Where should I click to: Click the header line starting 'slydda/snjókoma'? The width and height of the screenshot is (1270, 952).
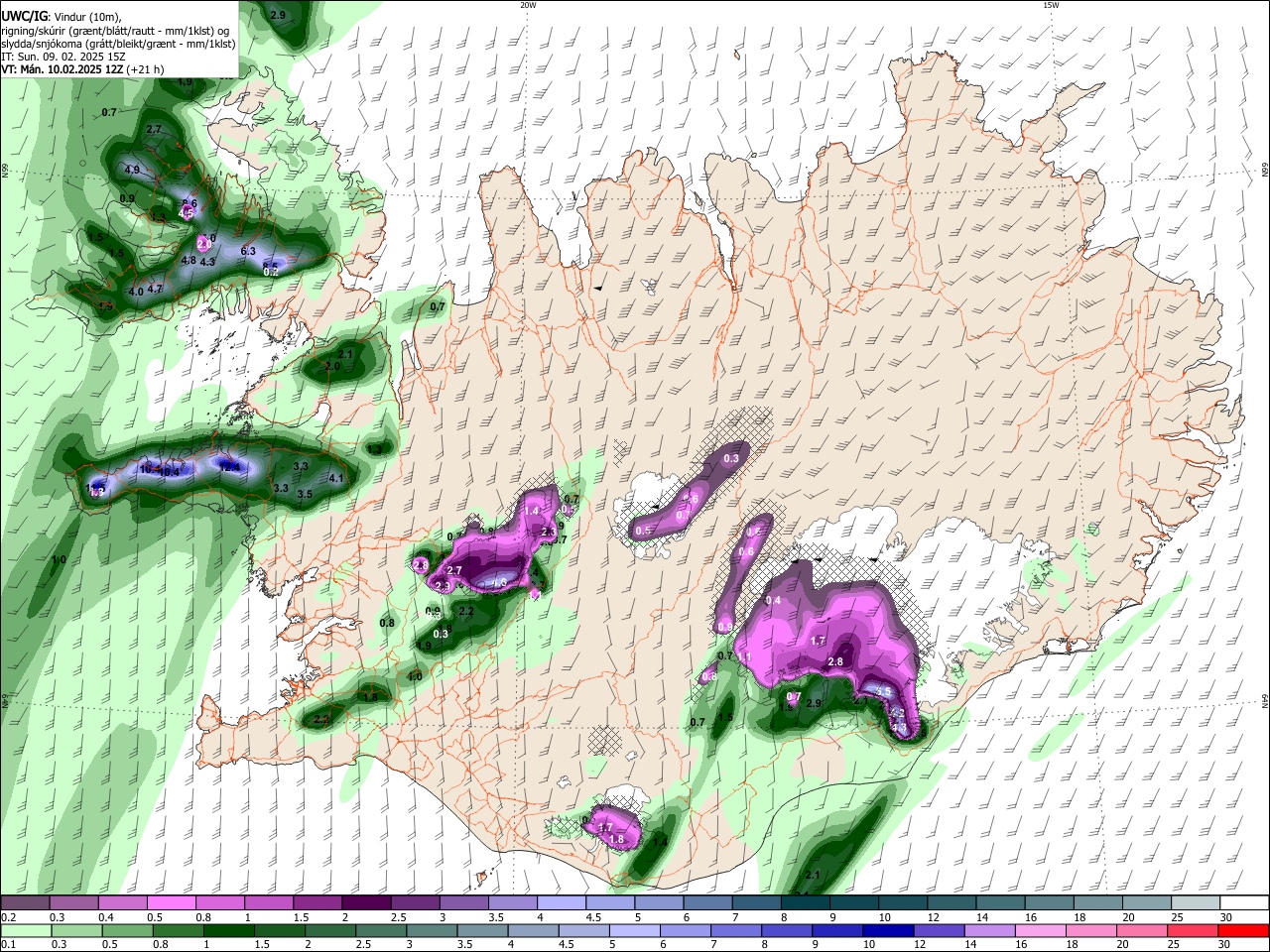tap(118, 44)
